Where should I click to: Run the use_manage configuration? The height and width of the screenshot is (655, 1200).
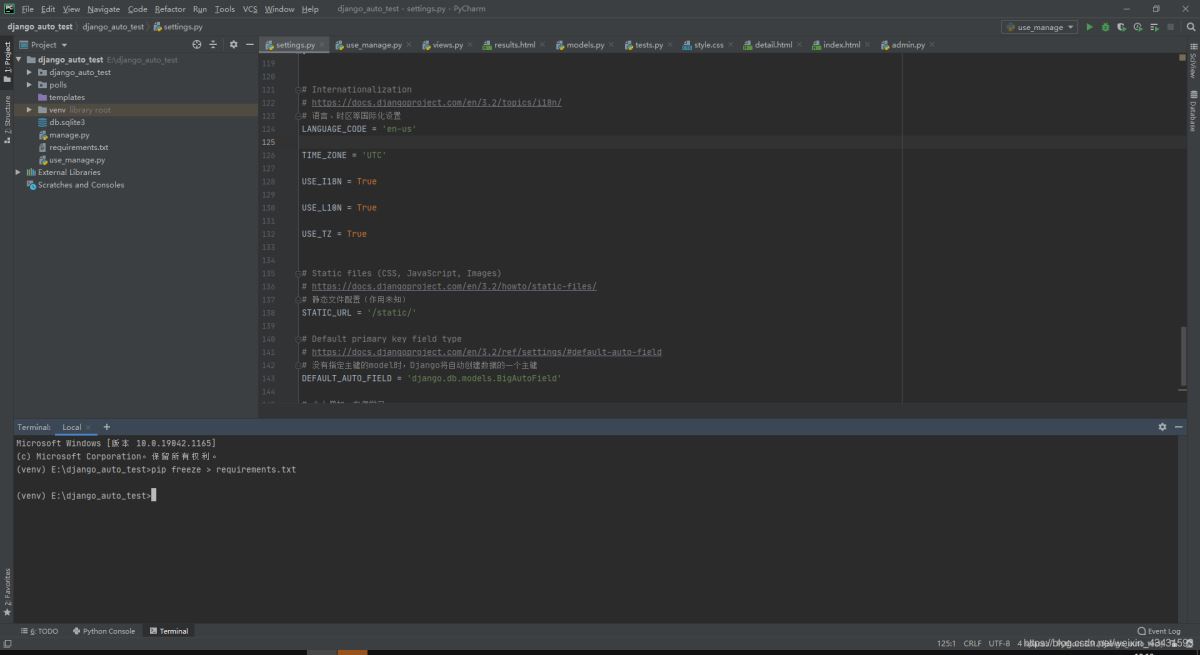click(1089, 27)
